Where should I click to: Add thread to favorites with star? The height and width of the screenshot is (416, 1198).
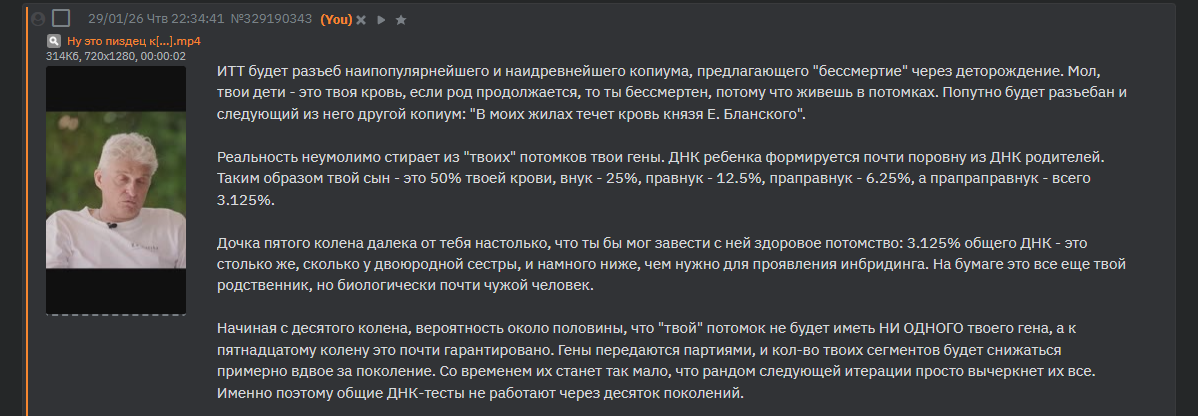click(x=400, y=20)
